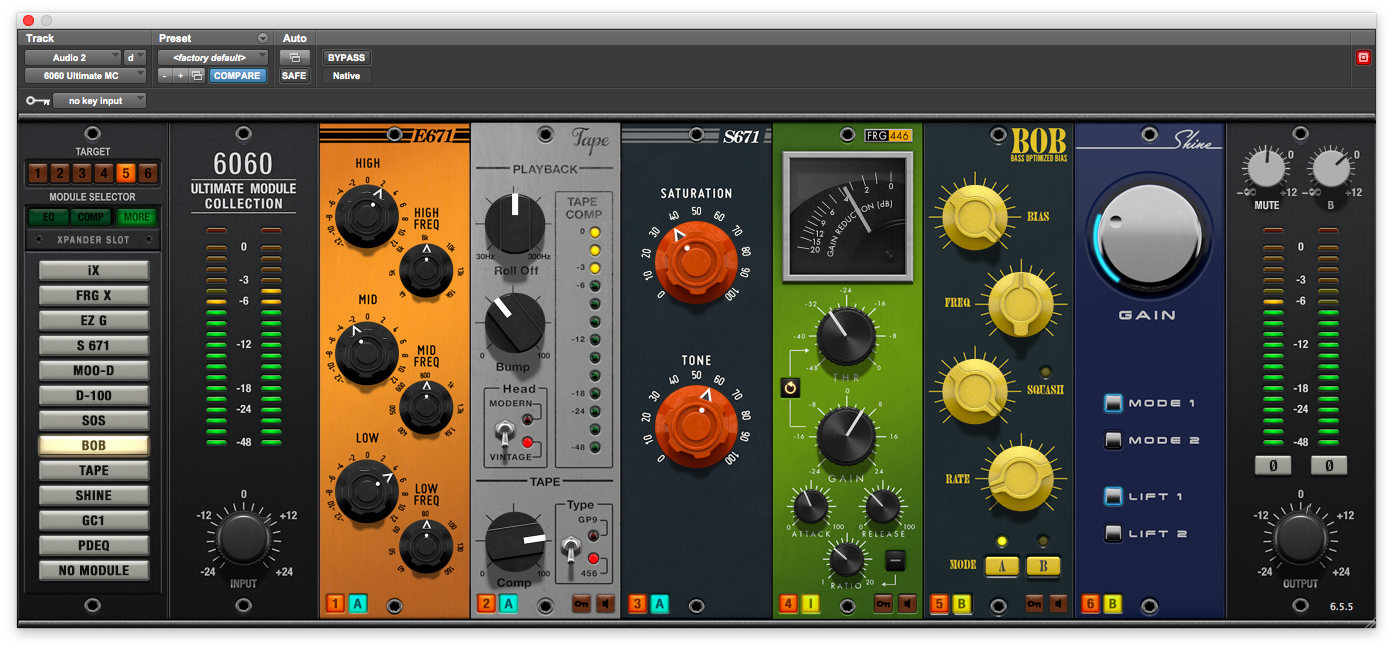Open the no key input dropdown
This screenshot has height=649, width=1393.
pyautogui.click(x=99, y=101)
